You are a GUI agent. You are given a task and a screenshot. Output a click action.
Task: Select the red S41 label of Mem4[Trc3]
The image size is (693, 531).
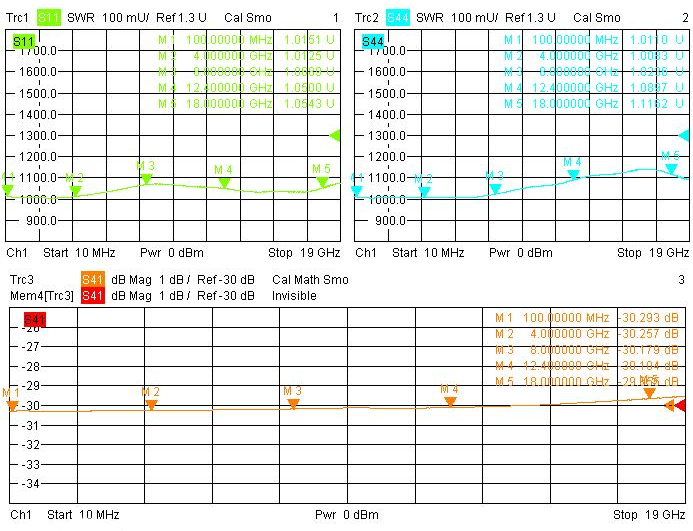point(92,296)
